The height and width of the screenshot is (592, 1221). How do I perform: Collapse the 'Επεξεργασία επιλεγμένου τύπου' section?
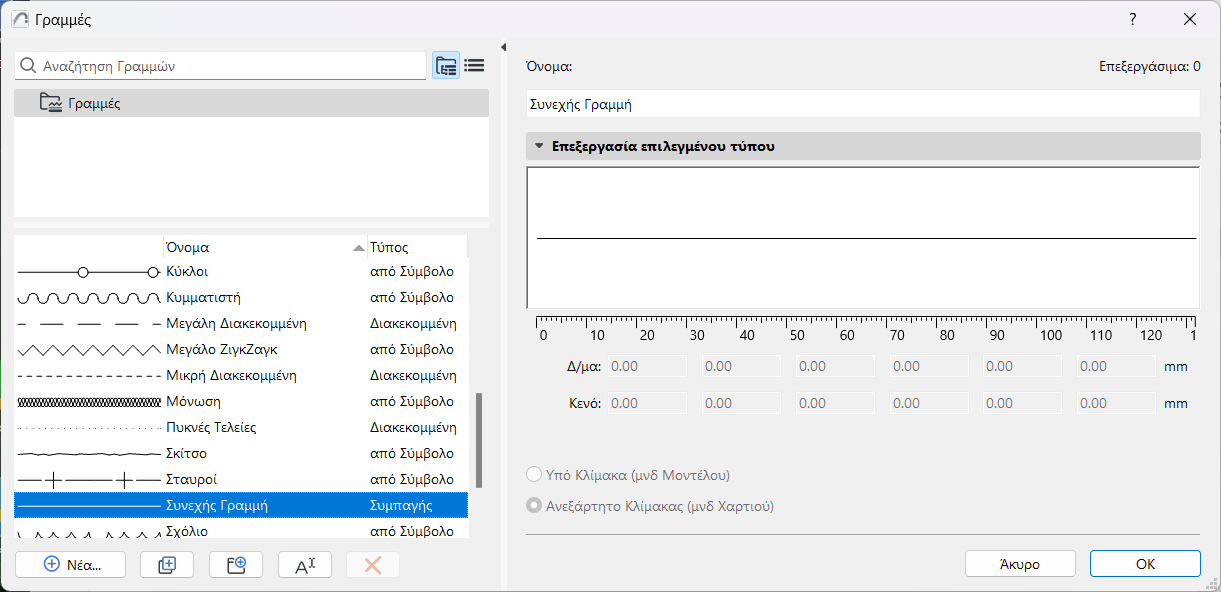click(x=539, y=146)
